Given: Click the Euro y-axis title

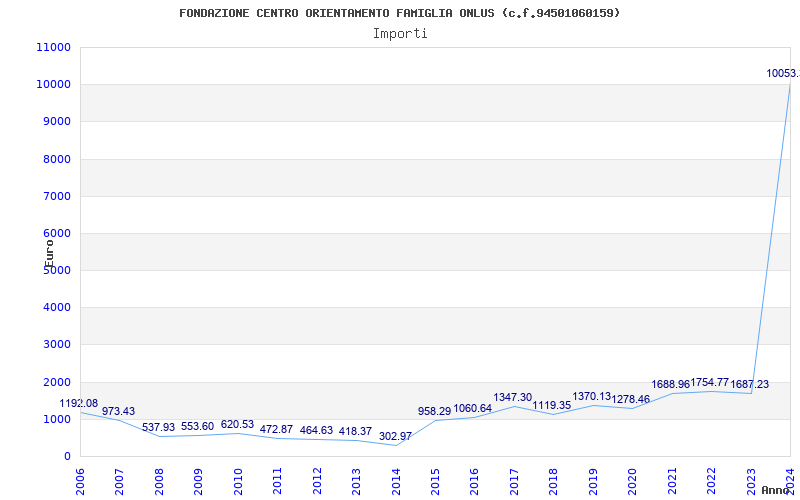Looking at the screenshot, I should pyautogui.click(x=49, y=254).
